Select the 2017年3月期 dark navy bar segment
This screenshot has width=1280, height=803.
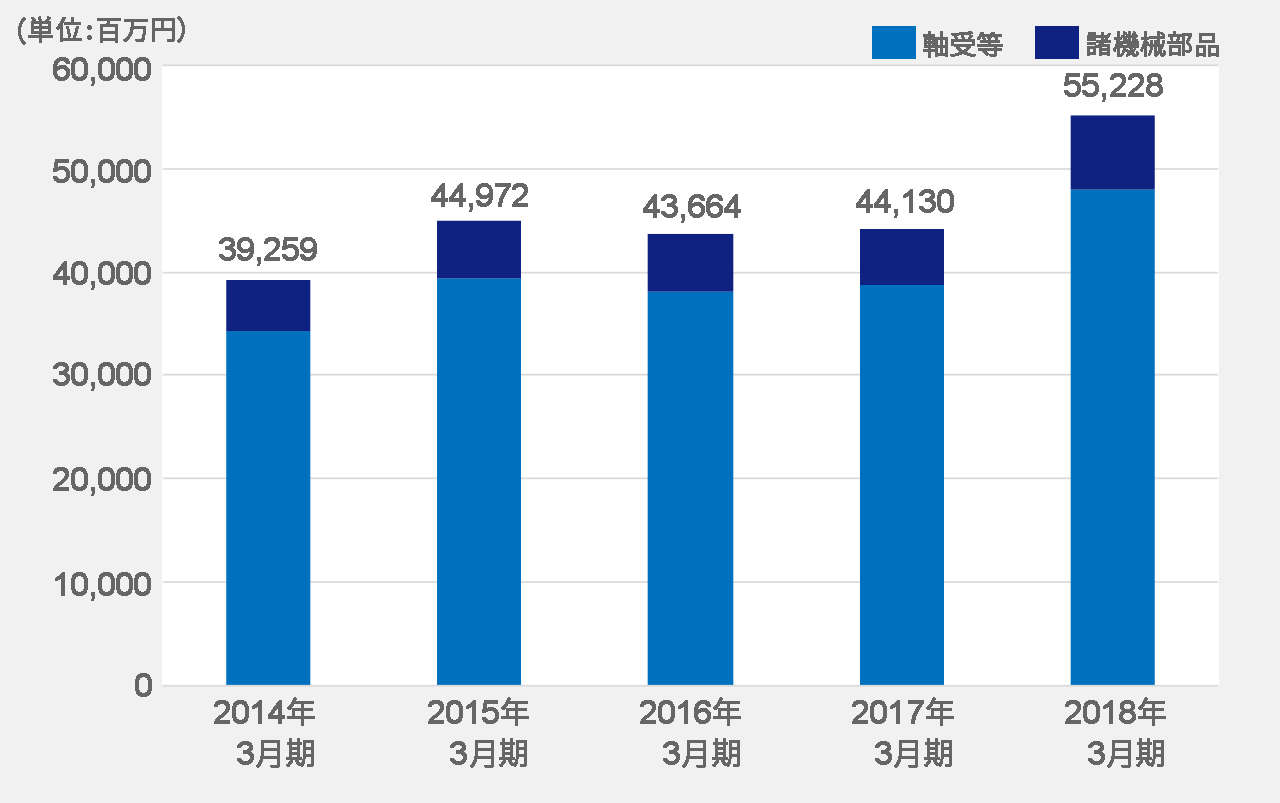[x=902, y=257]
